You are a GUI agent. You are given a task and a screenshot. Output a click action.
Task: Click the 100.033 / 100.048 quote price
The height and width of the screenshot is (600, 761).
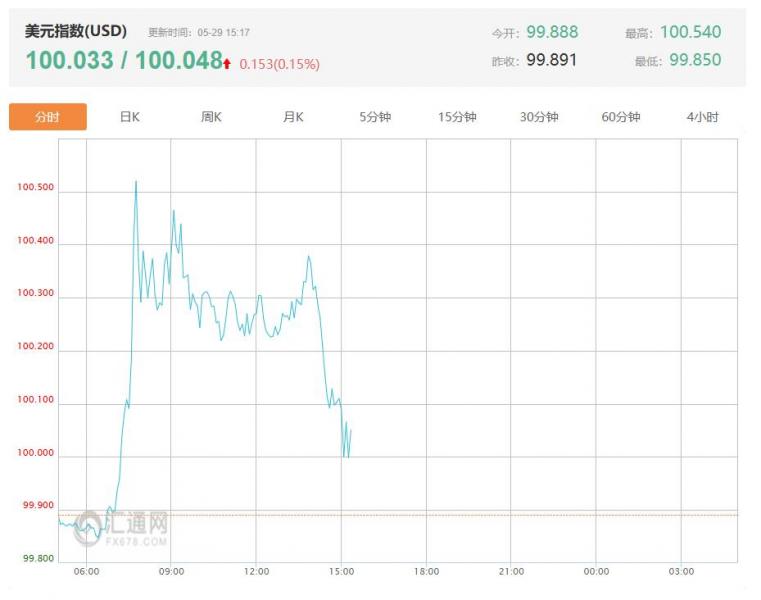(x=123, y=61)
